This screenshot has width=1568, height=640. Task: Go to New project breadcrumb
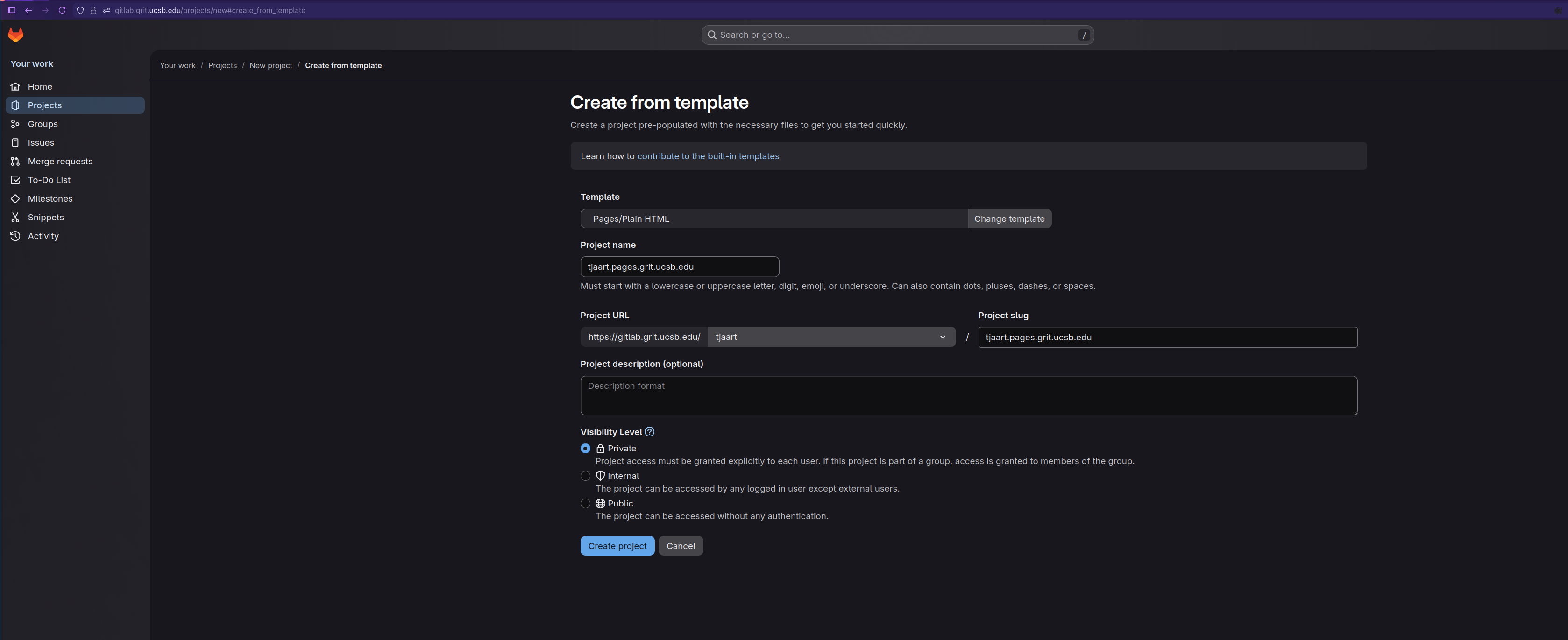(x=270, y=66)
